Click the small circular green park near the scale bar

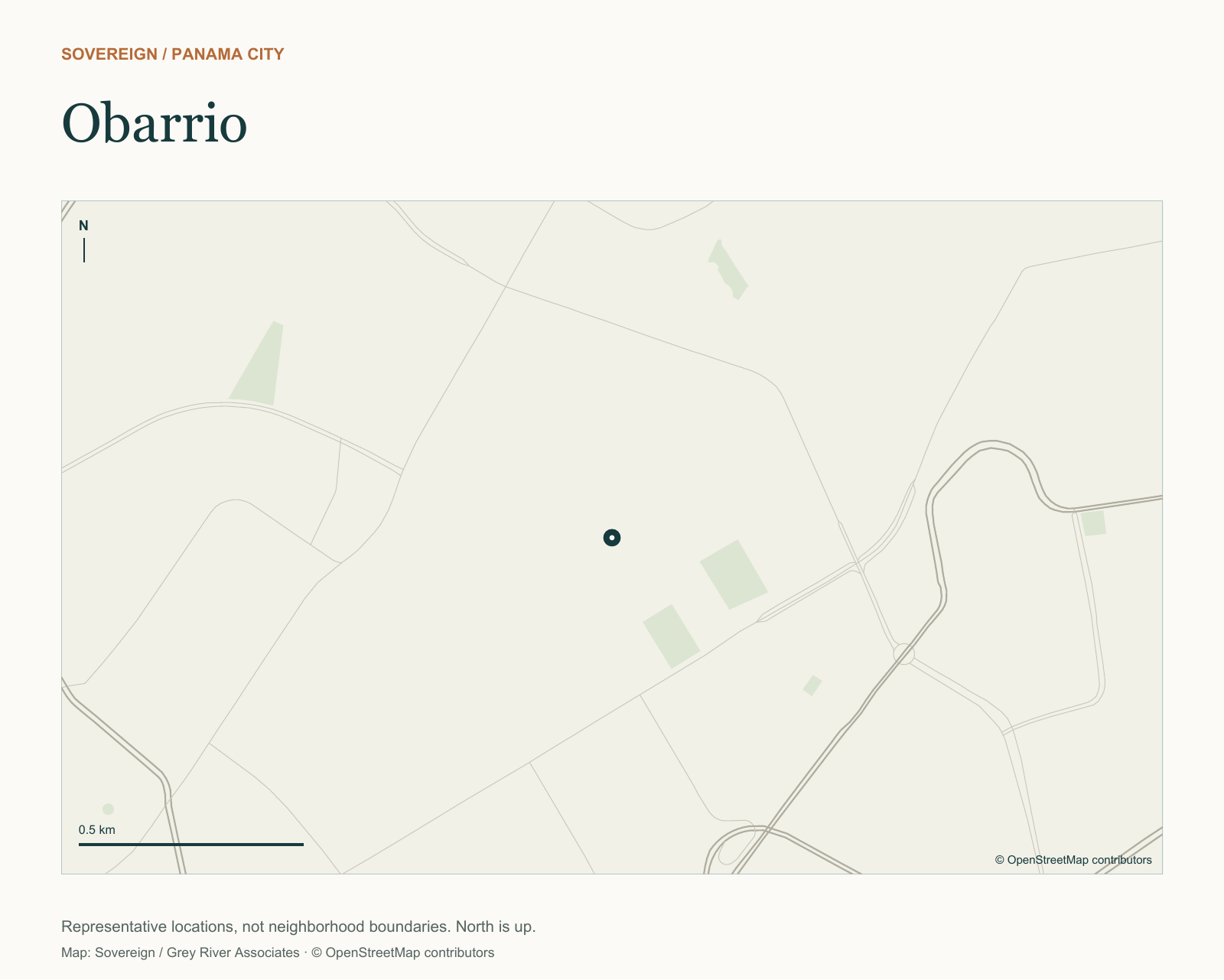(x=108, y=809)
